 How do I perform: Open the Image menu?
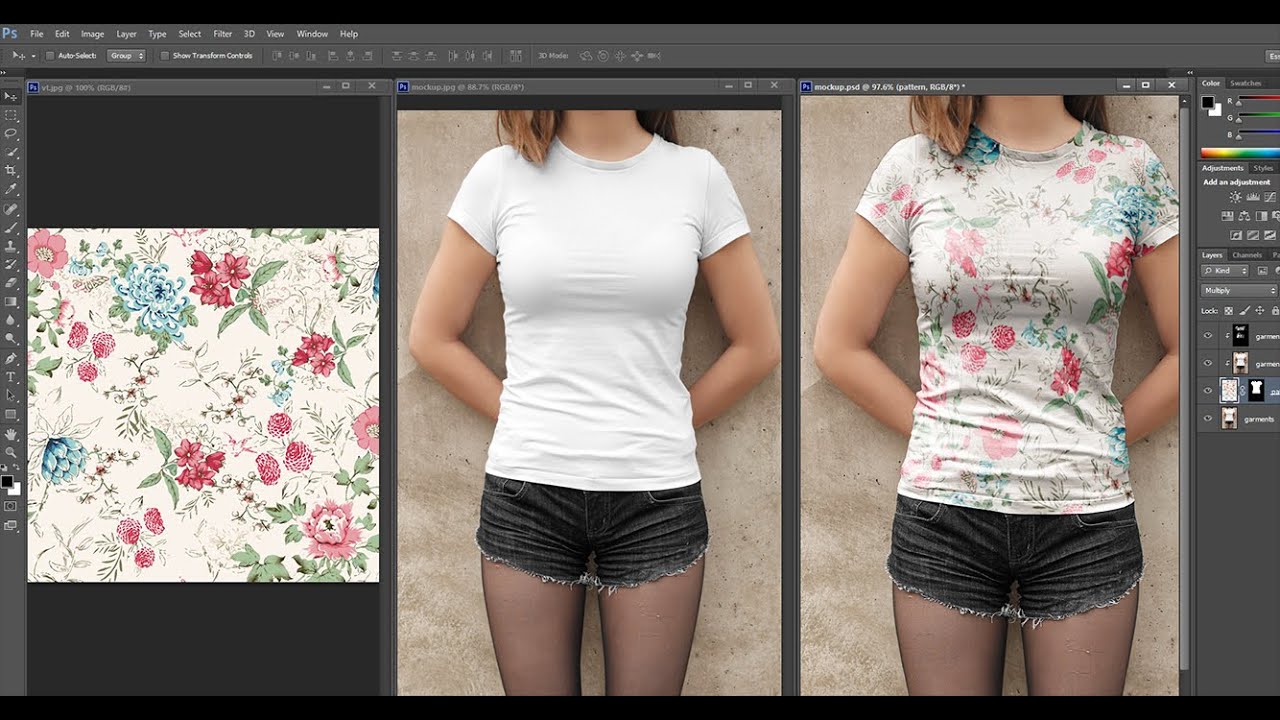click(92, 34)
